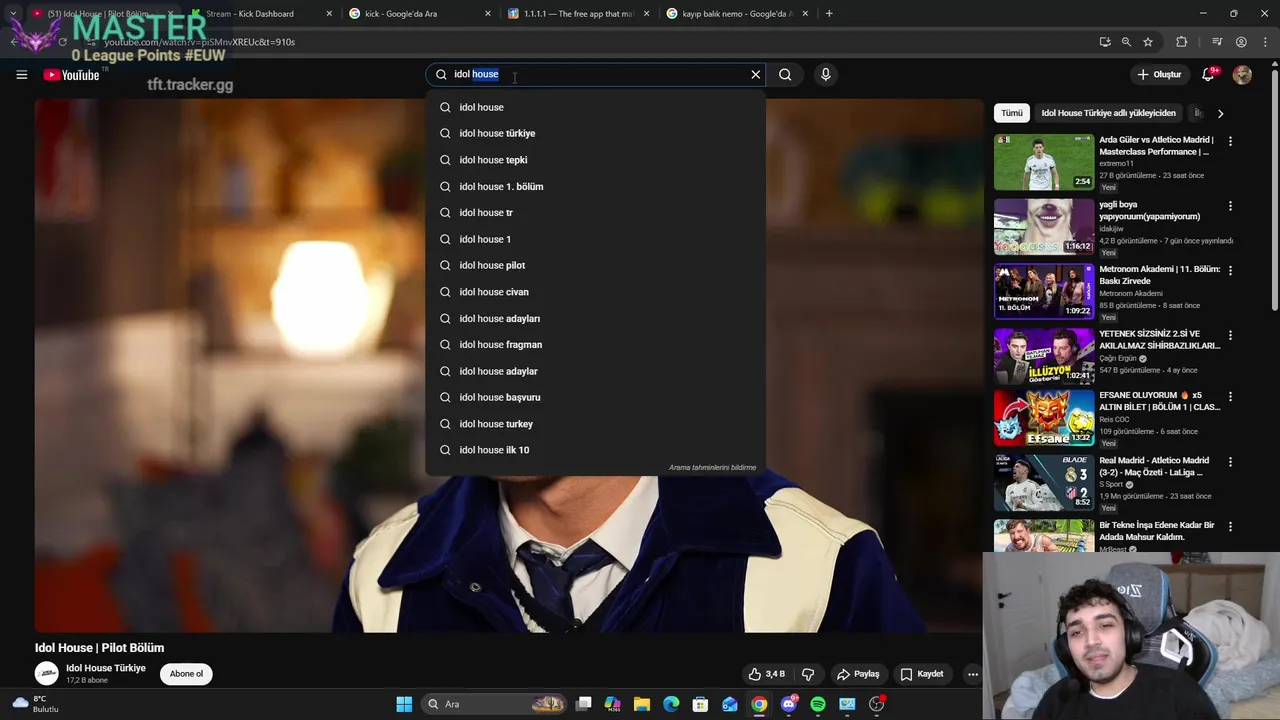Go to the YouTube home logo

72,75
